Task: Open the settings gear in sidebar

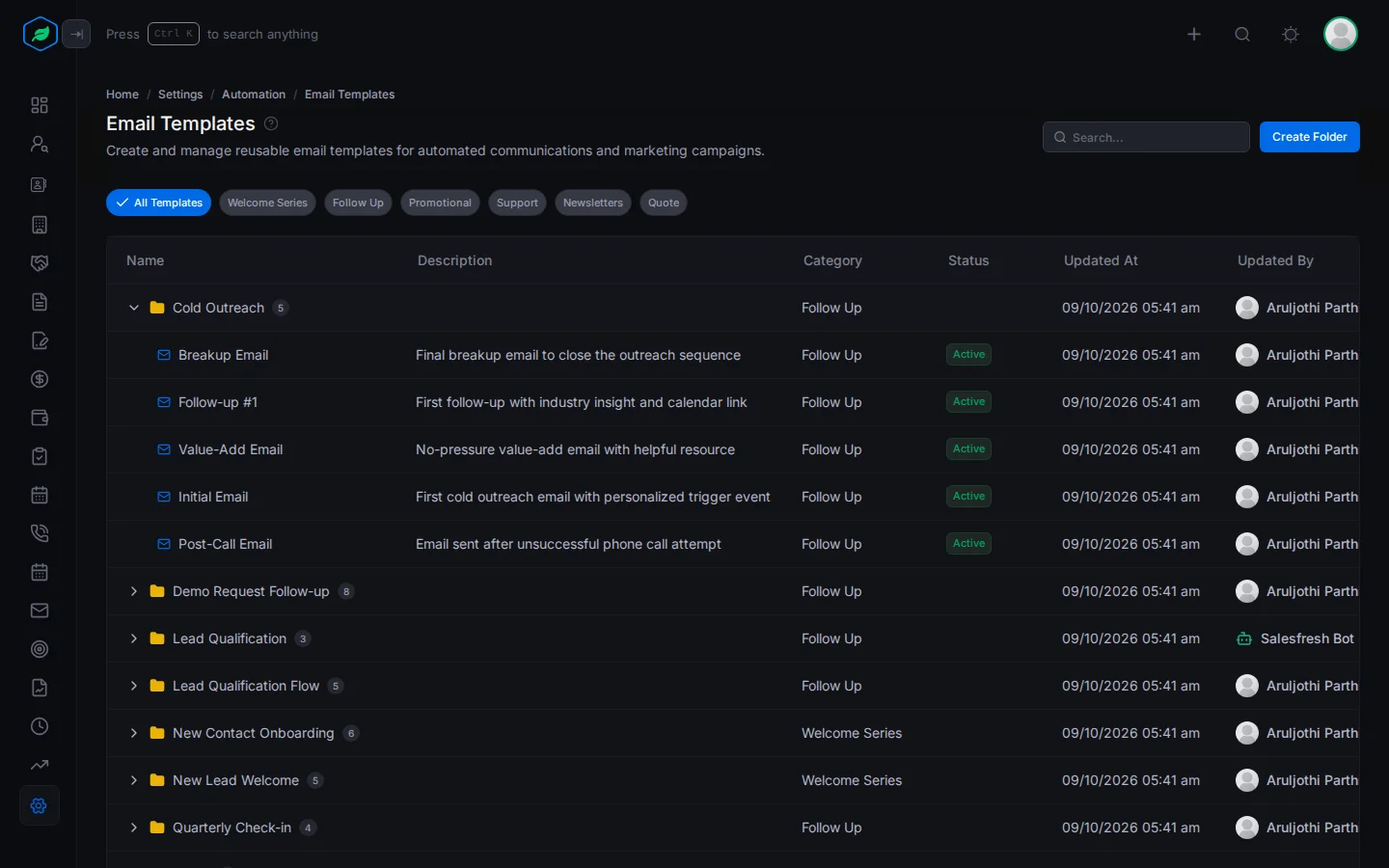Action: pyautogui.click(x=40, y=805)
